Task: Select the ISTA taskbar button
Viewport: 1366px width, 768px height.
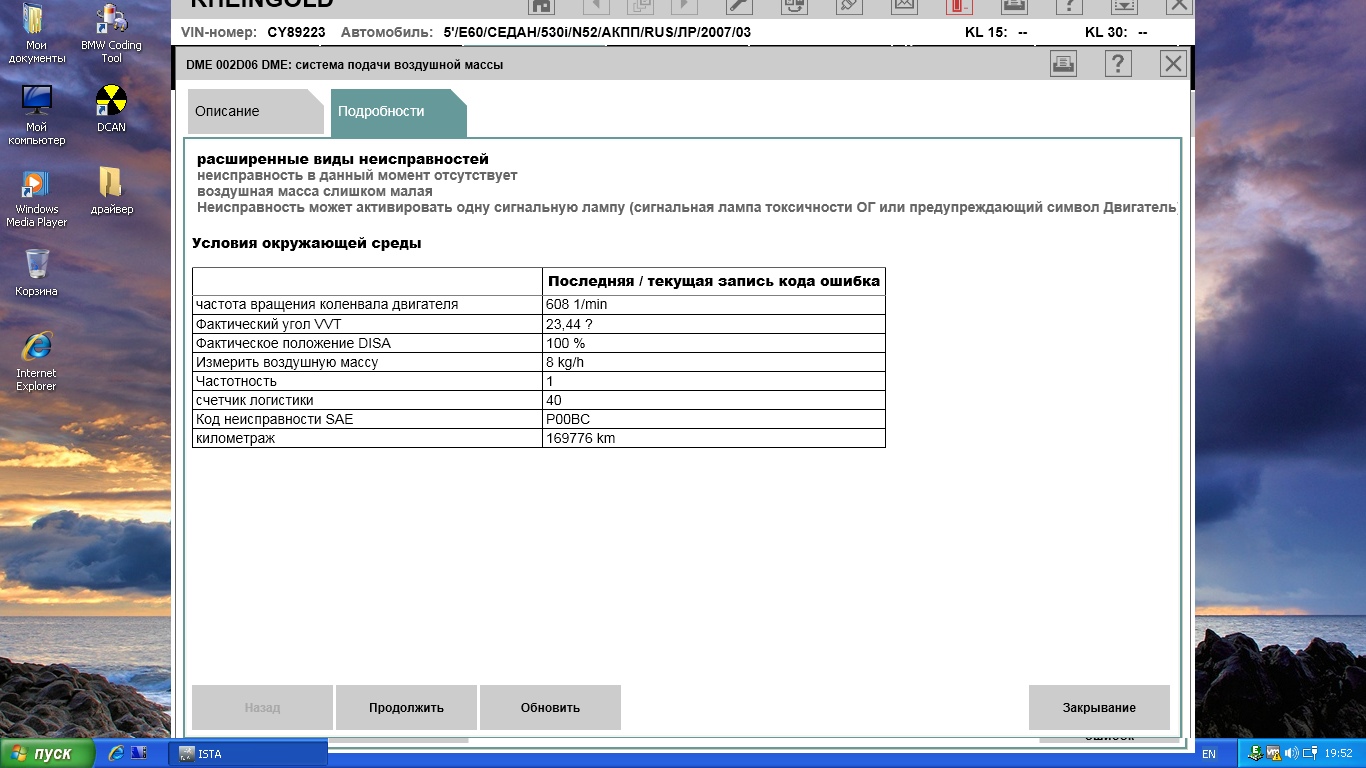Action: [x=249, y=754]
